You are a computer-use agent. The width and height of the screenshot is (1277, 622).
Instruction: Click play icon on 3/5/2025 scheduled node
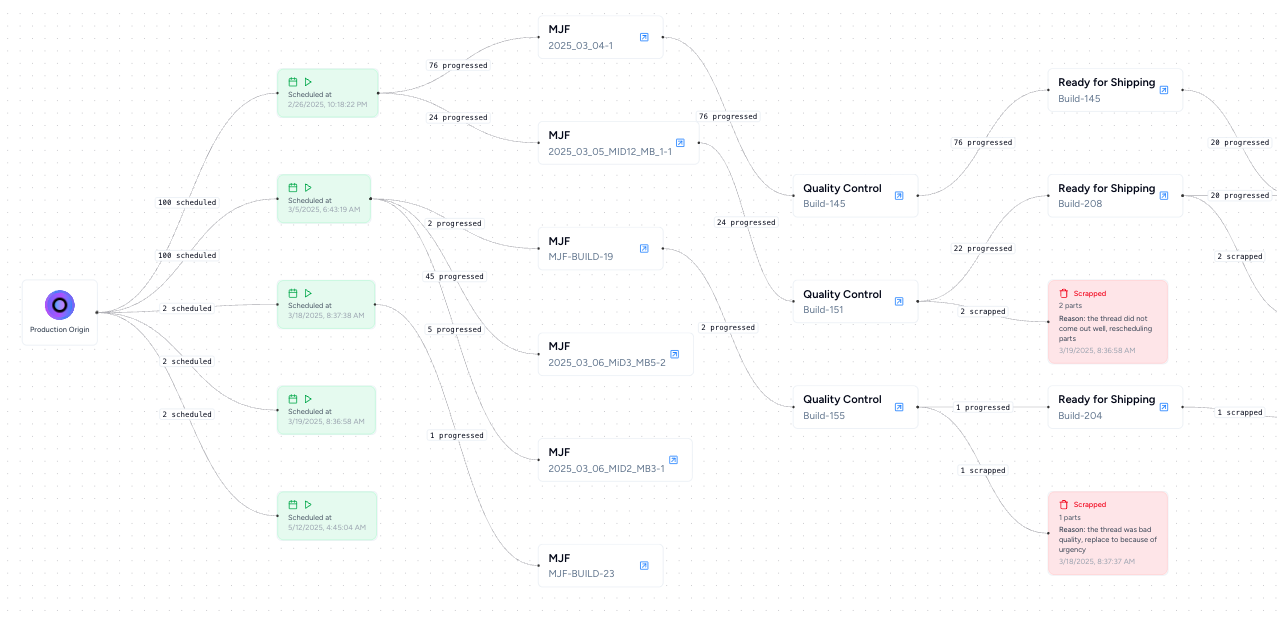tap(308, 187)
